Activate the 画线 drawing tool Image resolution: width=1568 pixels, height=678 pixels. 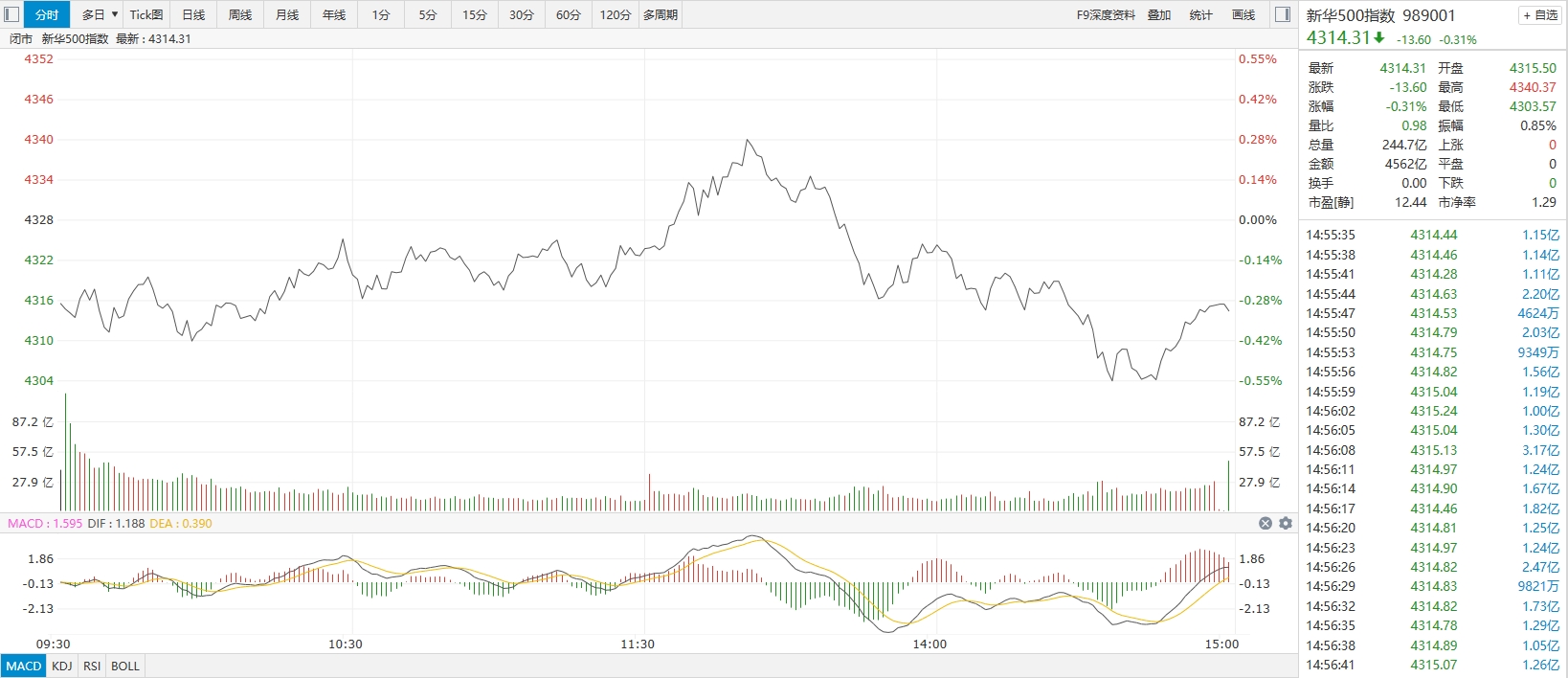(x=1243, y=14)
